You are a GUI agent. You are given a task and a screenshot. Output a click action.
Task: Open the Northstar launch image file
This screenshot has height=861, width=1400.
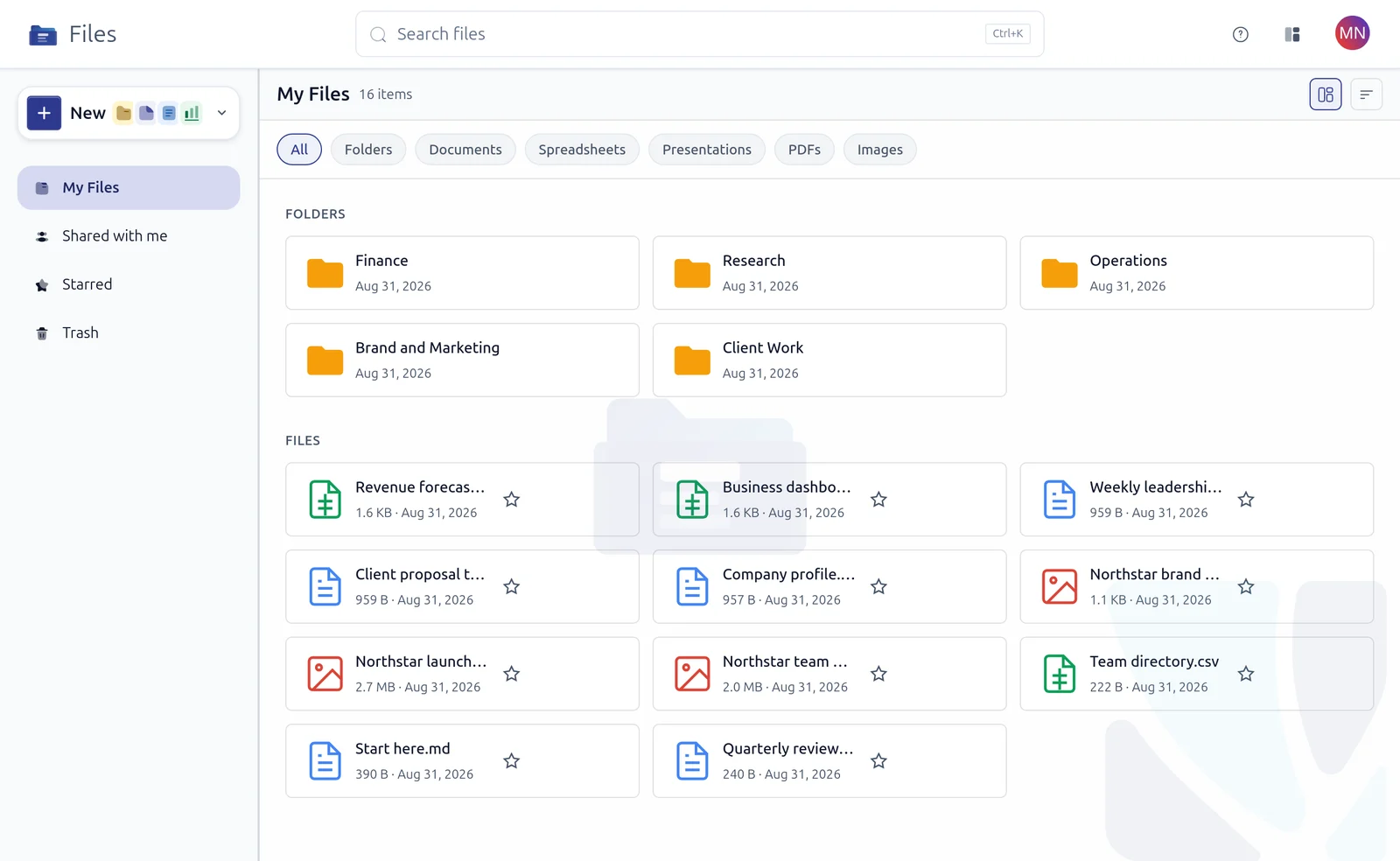[462, 674]
